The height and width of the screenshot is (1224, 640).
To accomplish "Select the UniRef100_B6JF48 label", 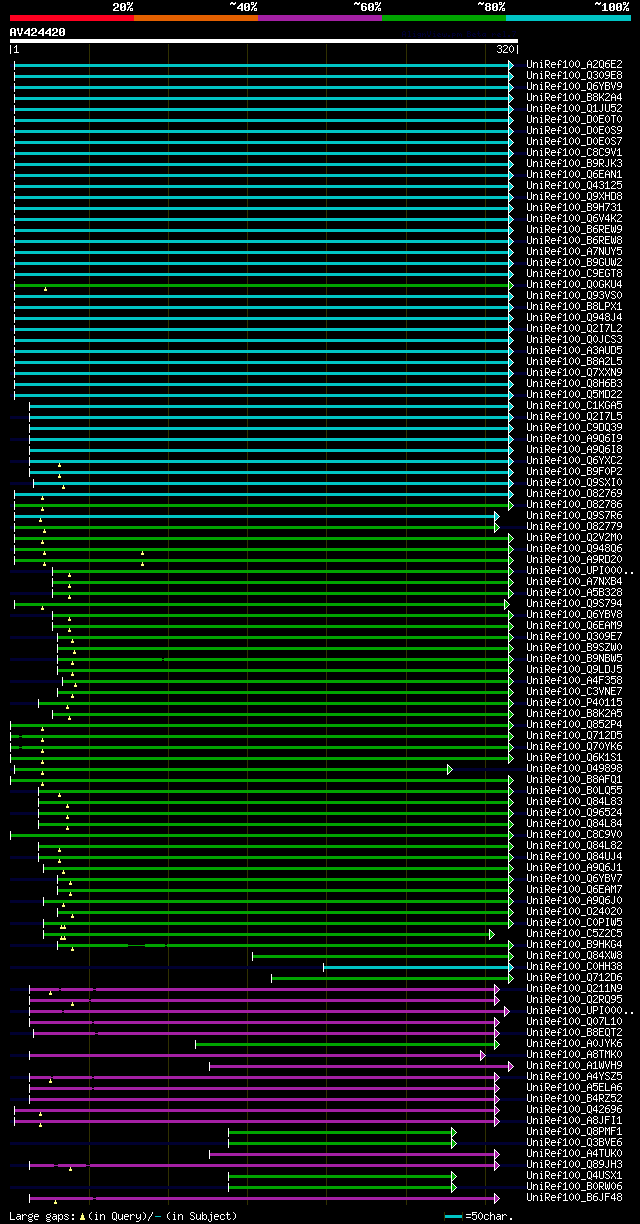I will (x=574, y=1197).
